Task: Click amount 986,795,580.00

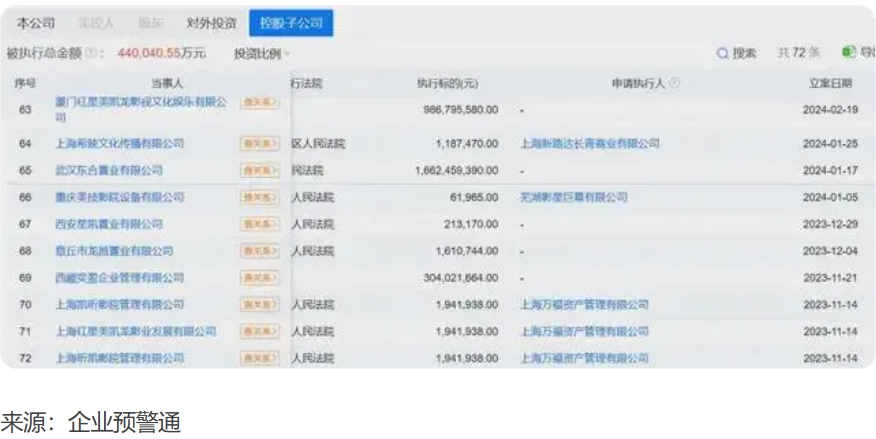Action: point(460,109)
